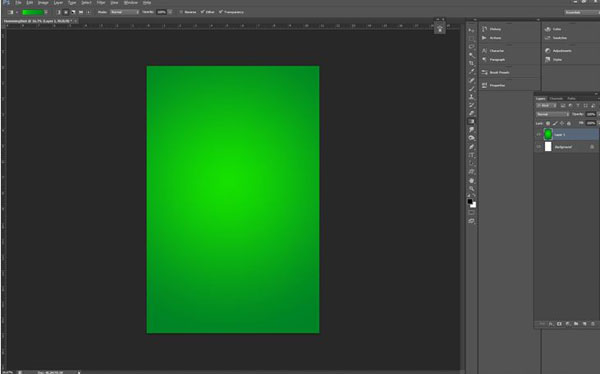Toggle the Reverse gradient checkbox
600x374 pixels.
[181, 12]
